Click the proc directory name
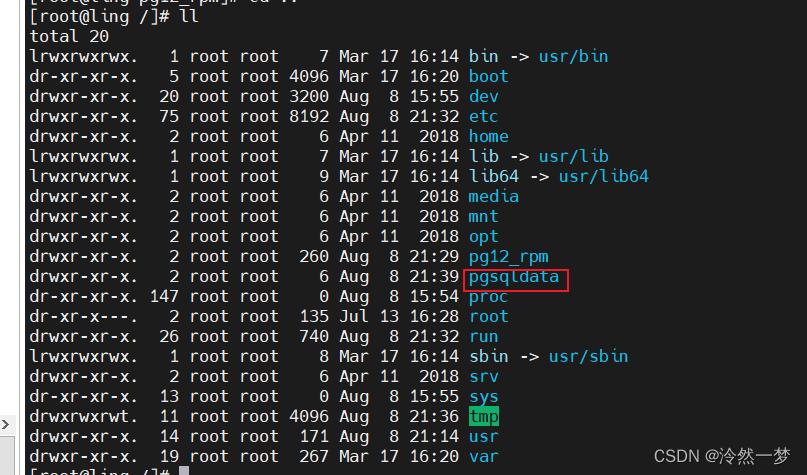Screen dimensions: 807x475 tap(488, 297)
